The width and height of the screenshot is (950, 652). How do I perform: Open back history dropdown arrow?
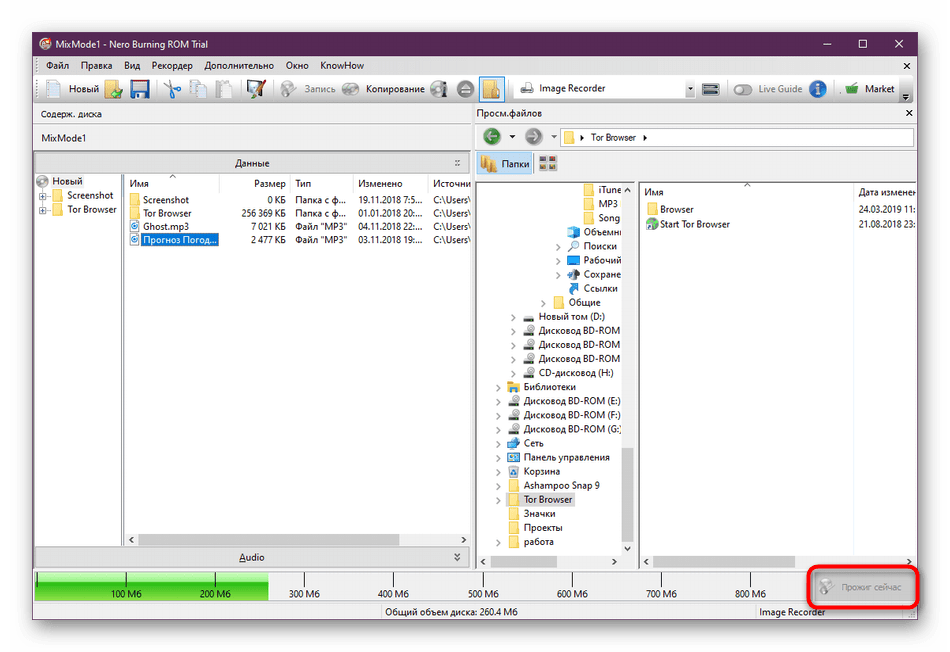[x=512, y=137]
